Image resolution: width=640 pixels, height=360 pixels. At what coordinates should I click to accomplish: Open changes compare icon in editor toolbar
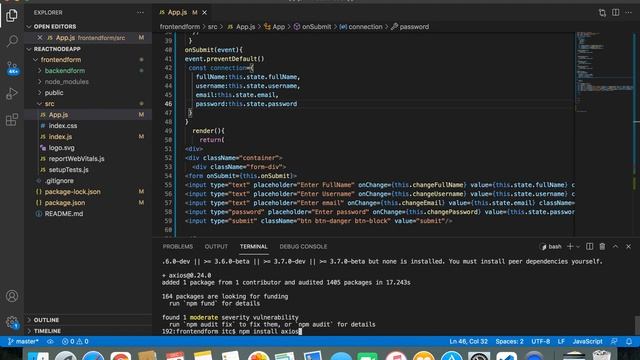602,13
